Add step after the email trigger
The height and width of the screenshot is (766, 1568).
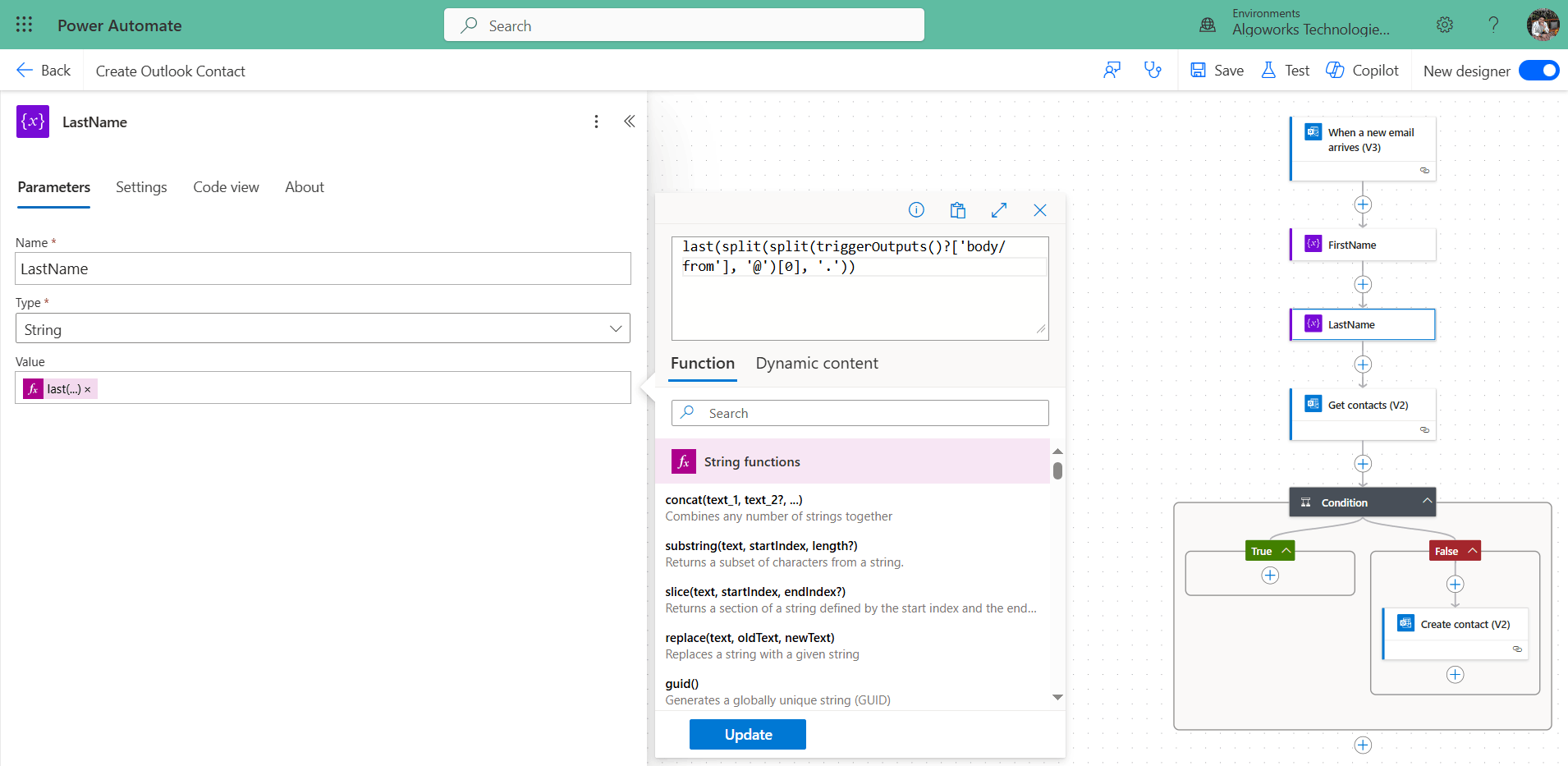(x=1363, y=204)
